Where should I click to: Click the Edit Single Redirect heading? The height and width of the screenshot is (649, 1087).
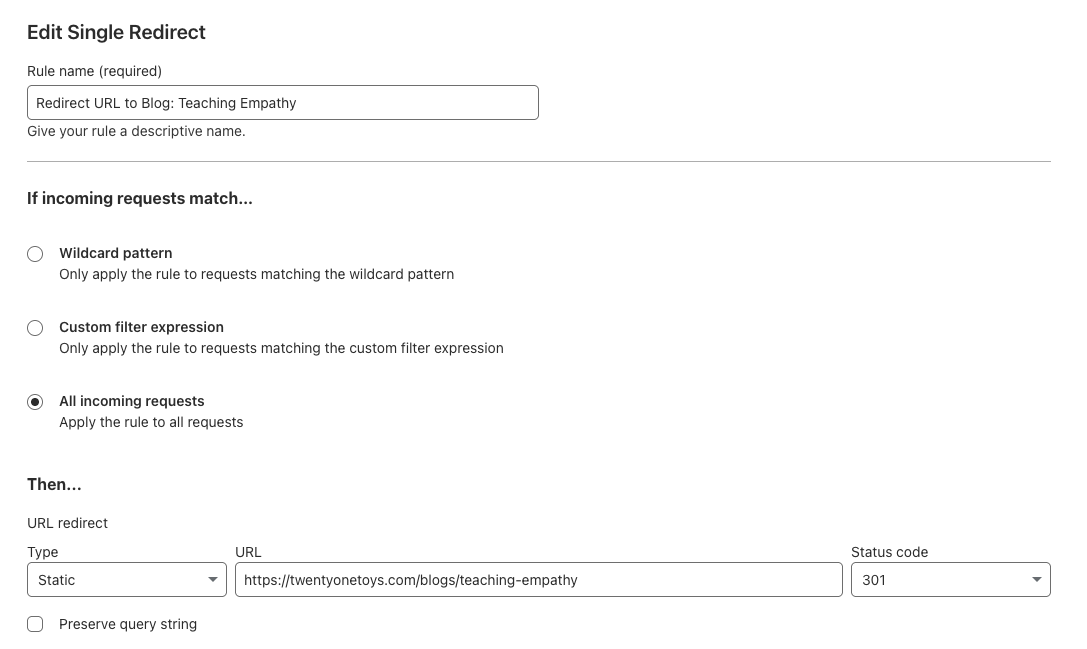116,33
